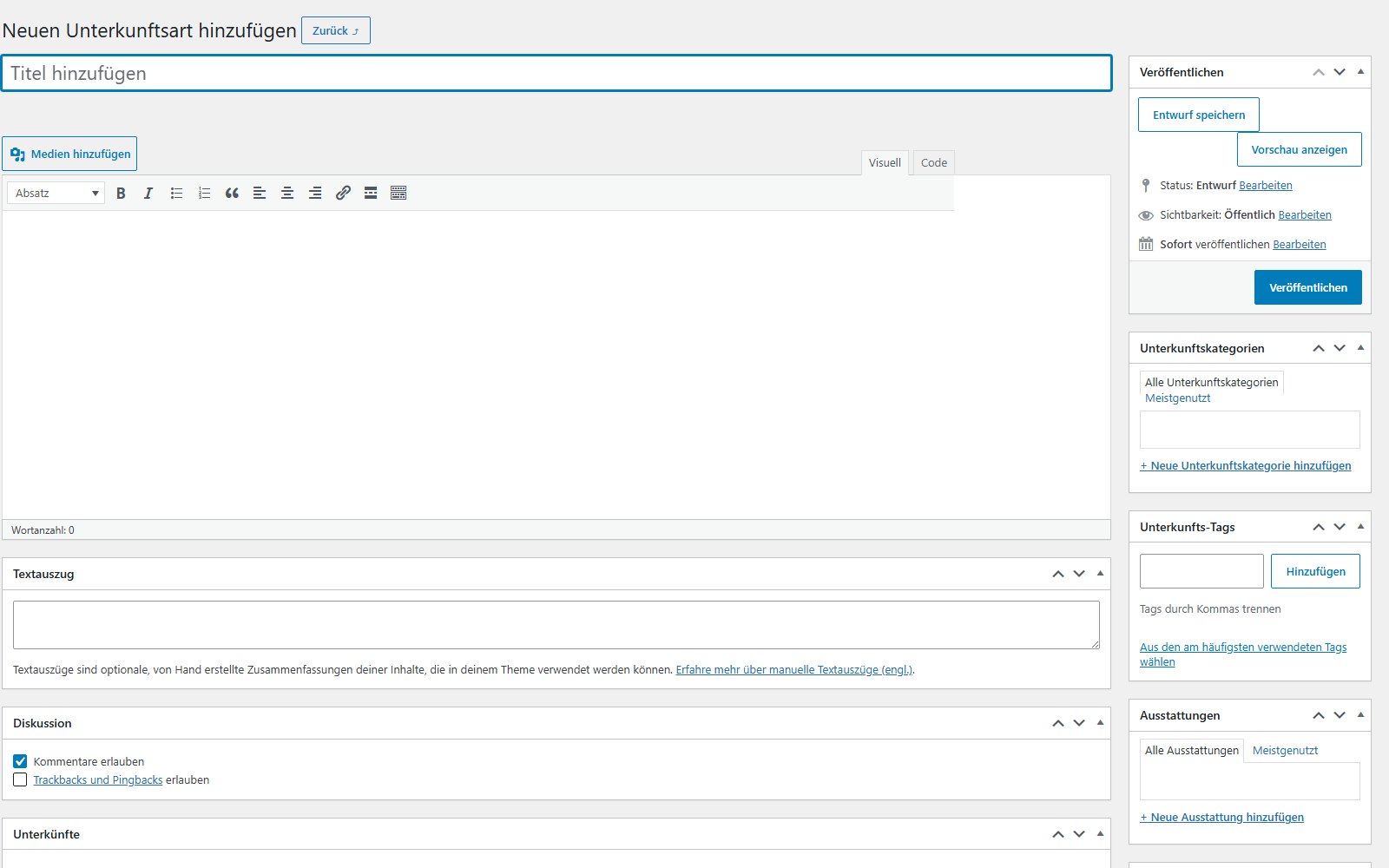Click into the Textauszug textarea
This screenshot has height=868, width=1389.
point(556,625)
